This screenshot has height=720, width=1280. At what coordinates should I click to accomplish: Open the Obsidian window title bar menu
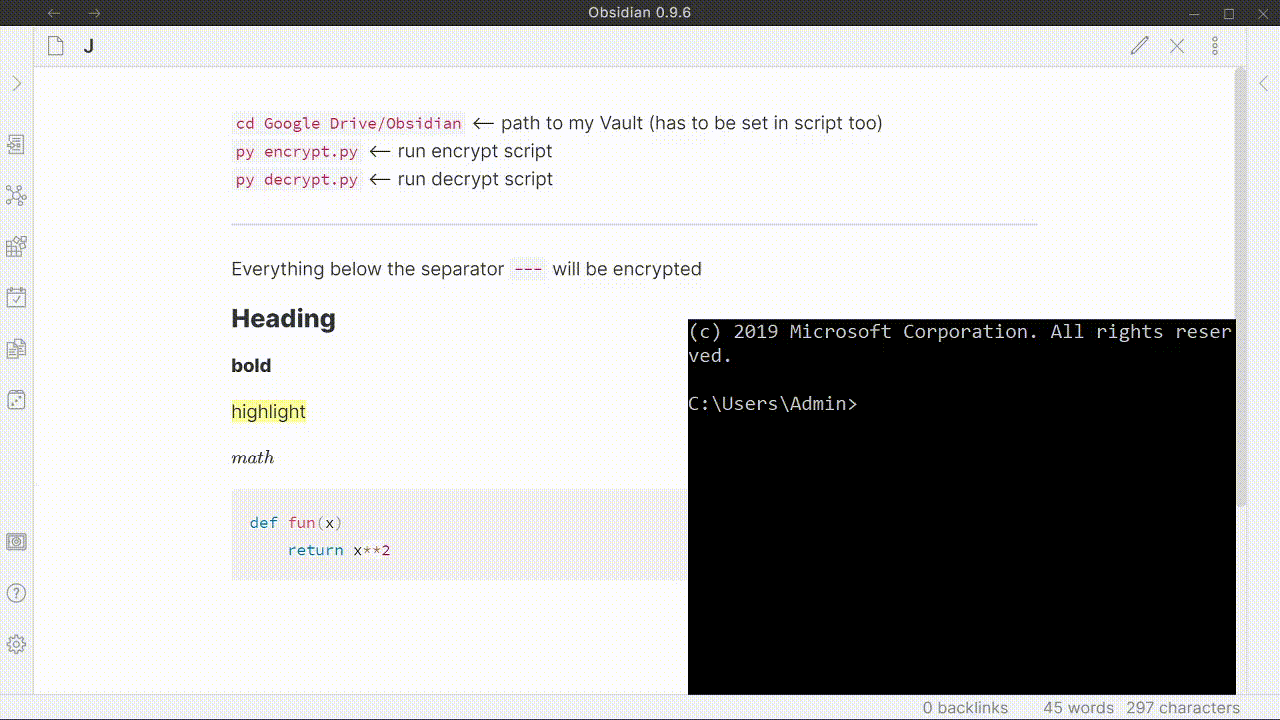coord(640,13)
